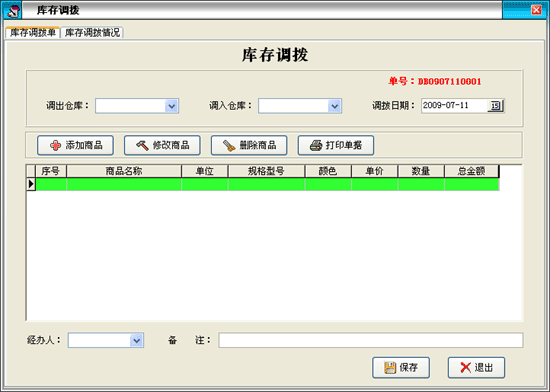Close the 库存调拨 window
This screenshot has width=550, height=392.
pos(536,10)
